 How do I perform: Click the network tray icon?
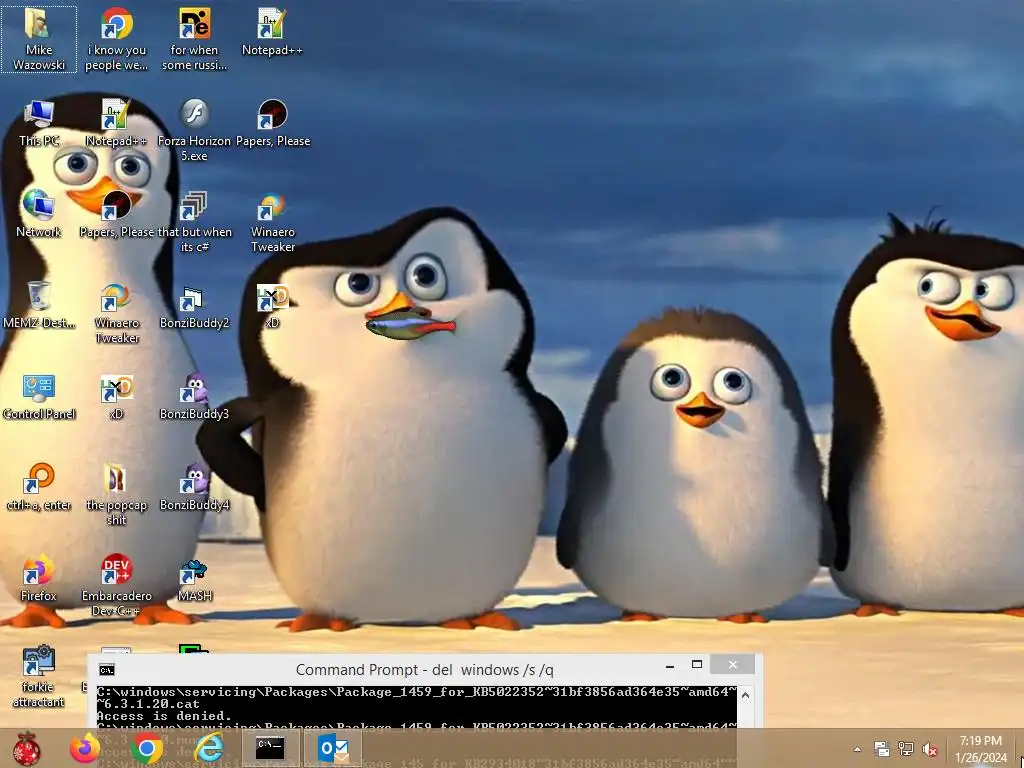(x=906, y=749)
